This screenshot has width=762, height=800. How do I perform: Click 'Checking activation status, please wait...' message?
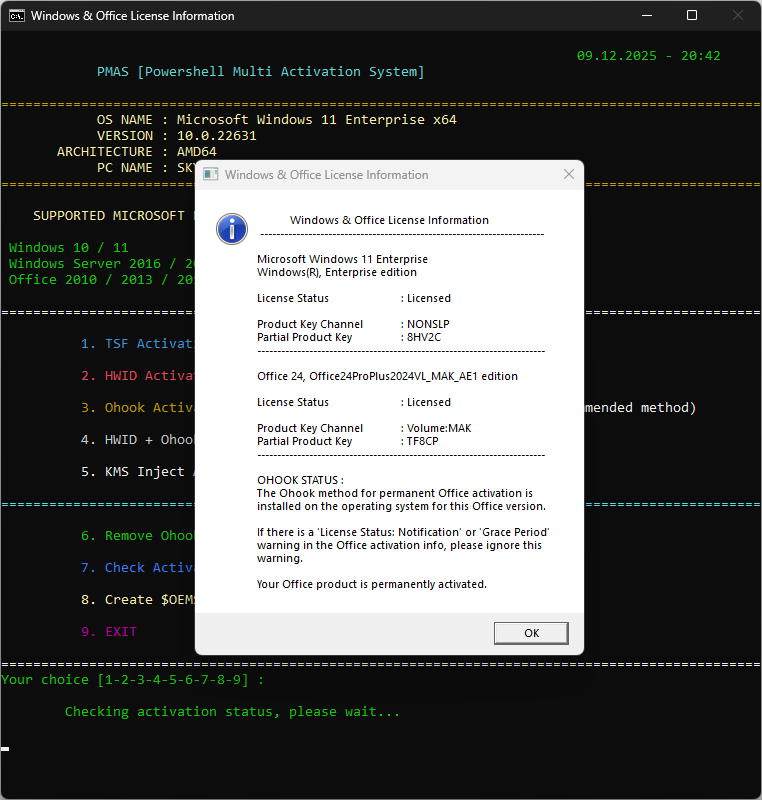point(232,712)
